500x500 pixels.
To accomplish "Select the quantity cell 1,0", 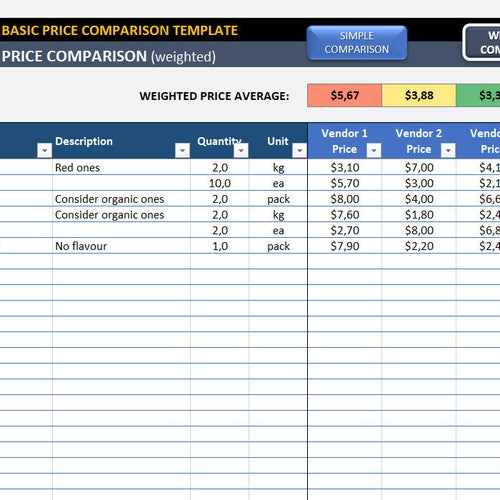I will tap(220, 246).
